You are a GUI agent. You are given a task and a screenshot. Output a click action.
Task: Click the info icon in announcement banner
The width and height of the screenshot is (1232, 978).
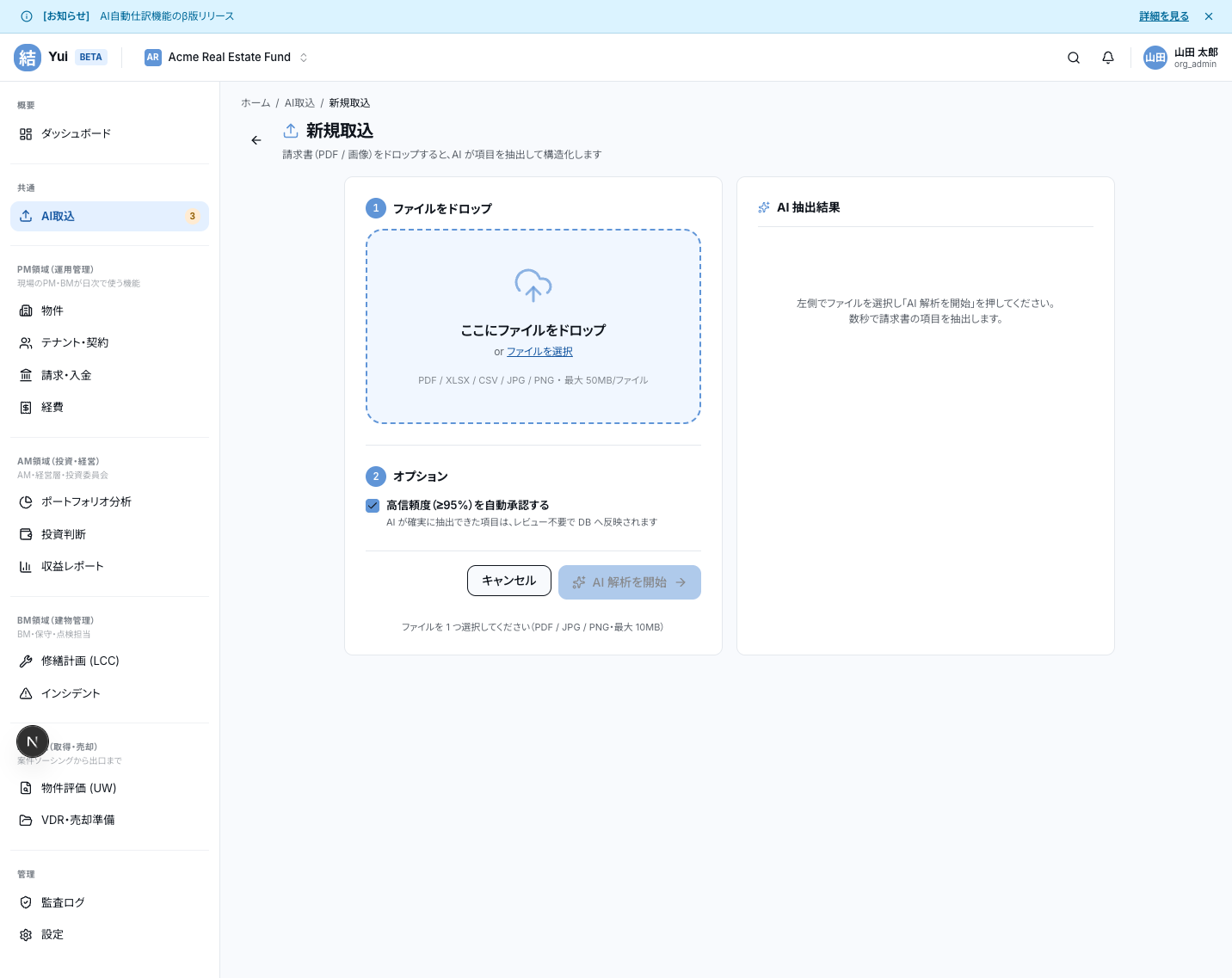[x=27, y=16]
